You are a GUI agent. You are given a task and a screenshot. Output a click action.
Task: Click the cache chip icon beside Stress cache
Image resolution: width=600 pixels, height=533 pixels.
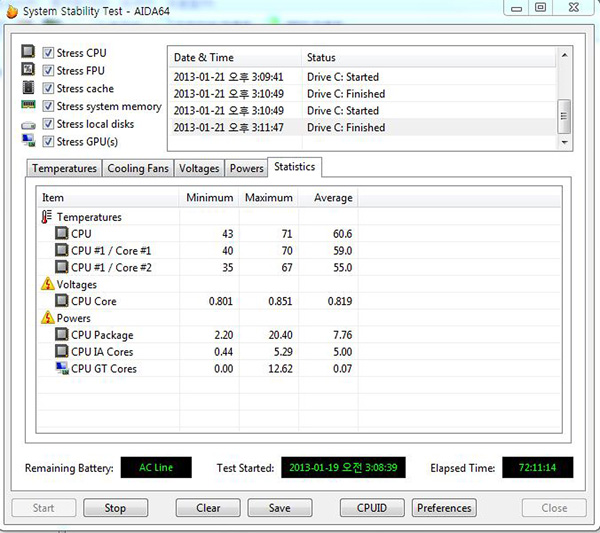[x=28, y=87]
